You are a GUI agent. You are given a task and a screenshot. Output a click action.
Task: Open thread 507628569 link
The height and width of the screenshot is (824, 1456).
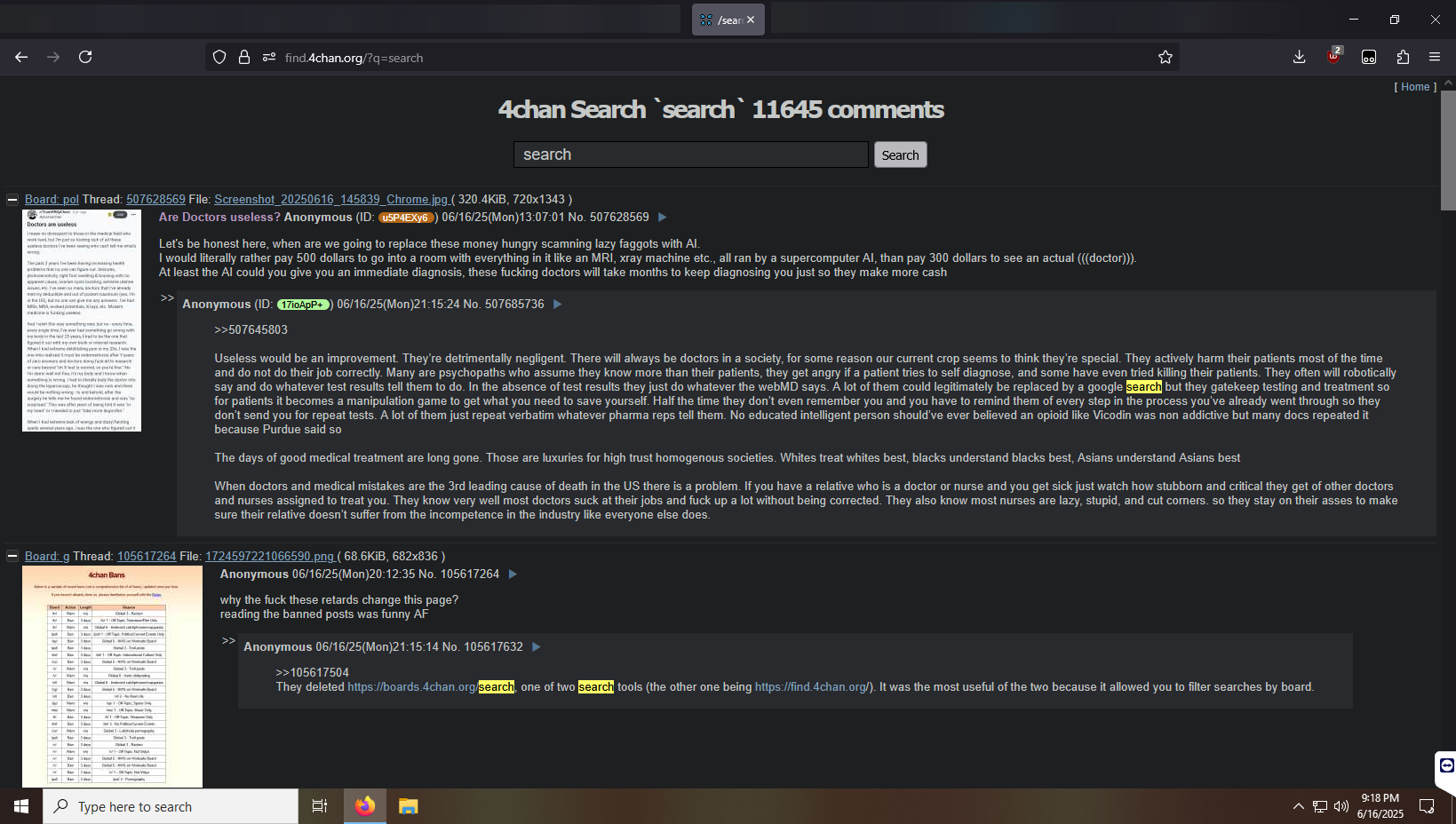point(155,200)
